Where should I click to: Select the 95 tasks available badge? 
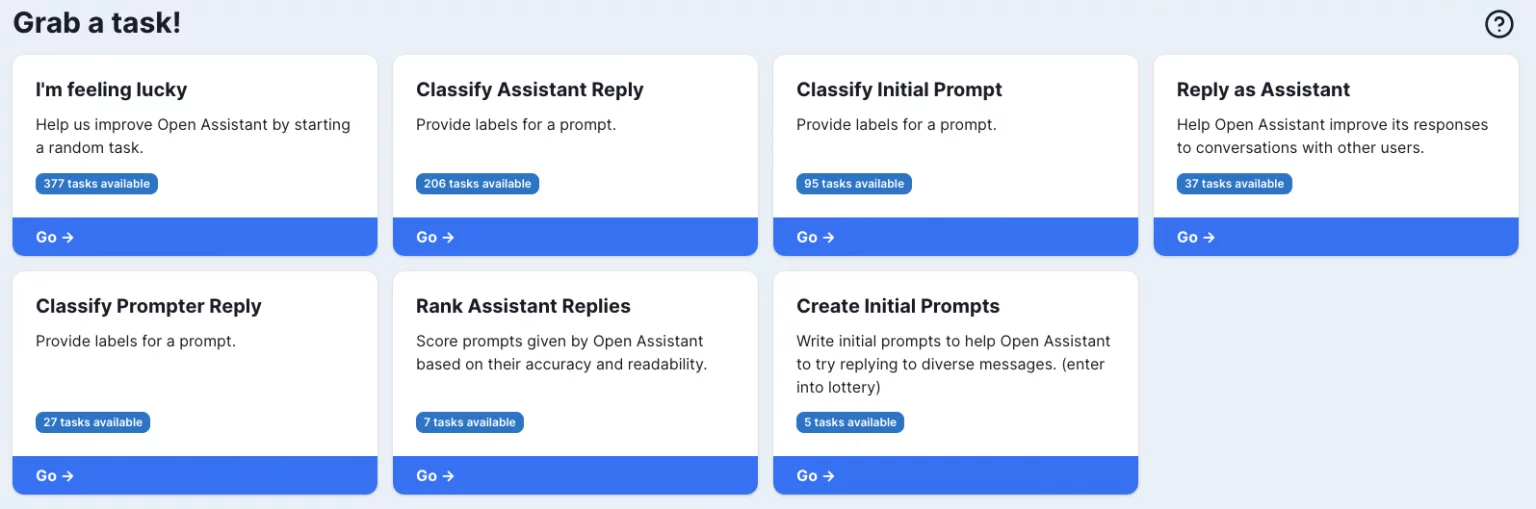point(854,184)
